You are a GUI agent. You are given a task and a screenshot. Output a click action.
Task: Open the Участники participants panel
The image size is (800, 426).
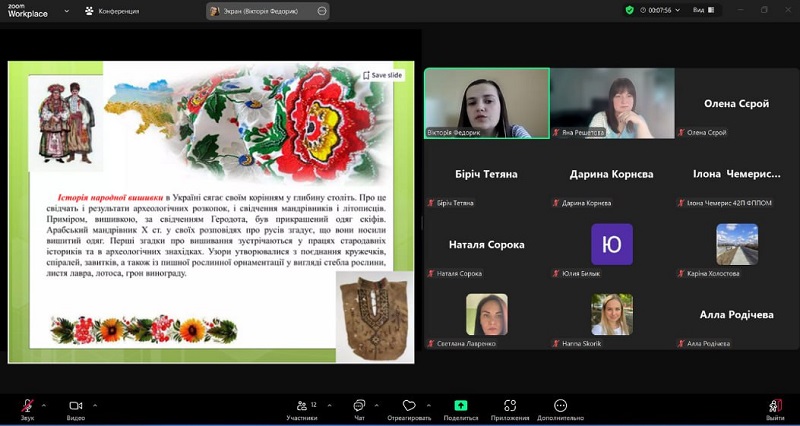[x=301, y=408]
